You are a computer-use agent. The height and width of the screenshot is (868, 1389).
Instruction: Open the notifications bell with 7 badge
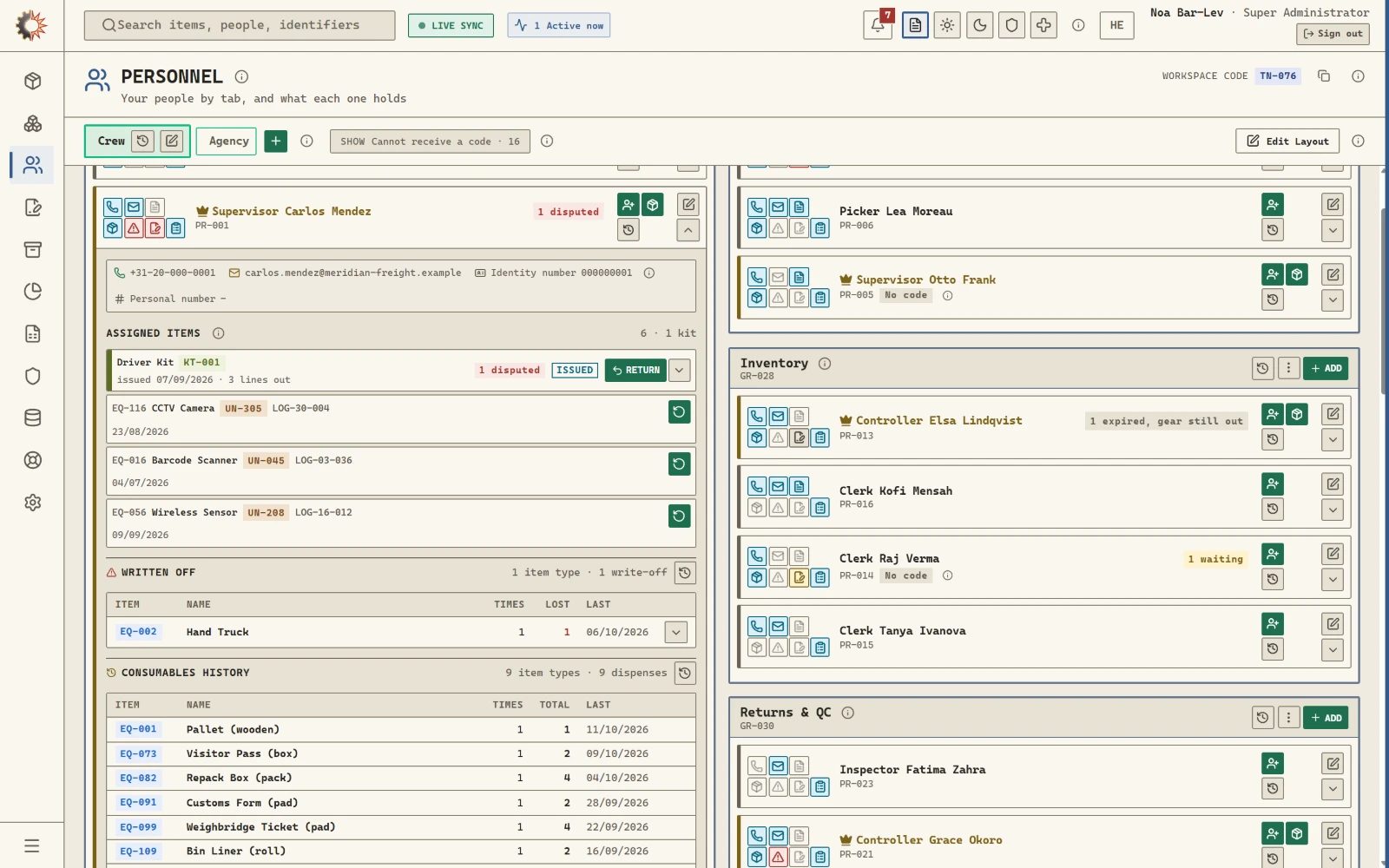878,25
